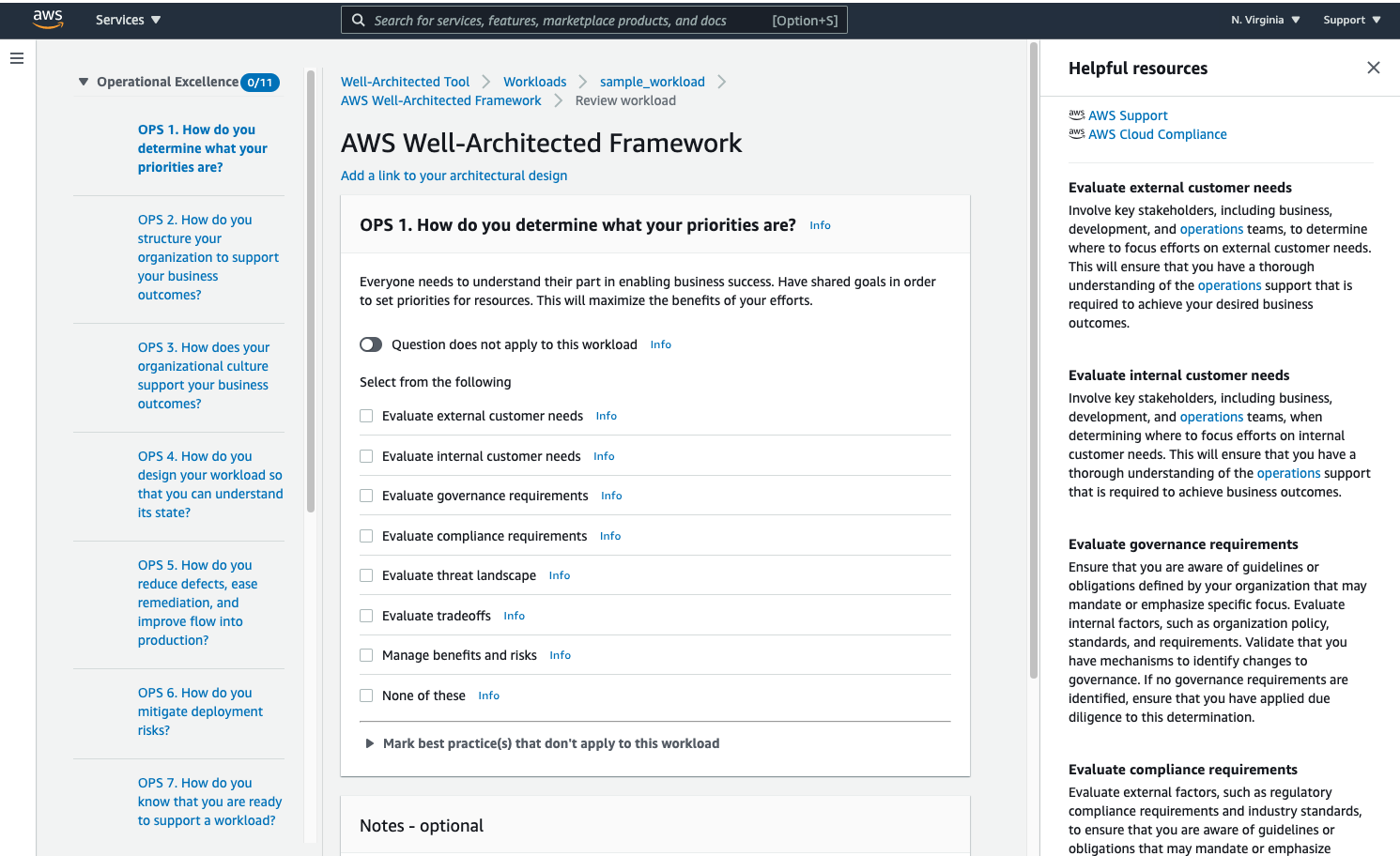This screenshot has height=856, width=1400.
Task: Click first operations link under external customer needs
Action: [x=1211, y=229]
